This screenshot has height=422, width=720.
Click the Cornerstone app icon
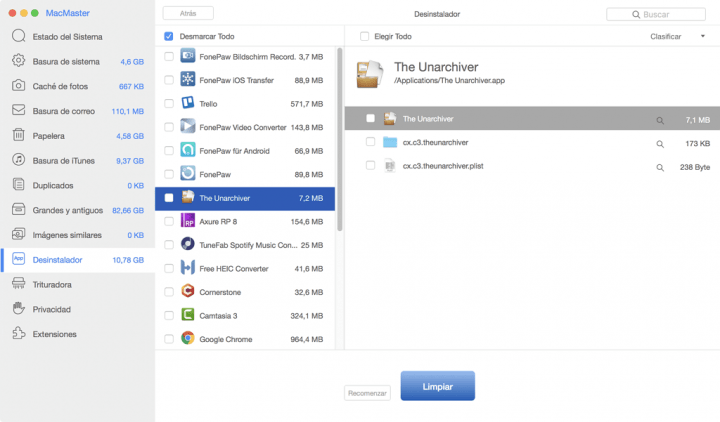(x=187, y=291)
